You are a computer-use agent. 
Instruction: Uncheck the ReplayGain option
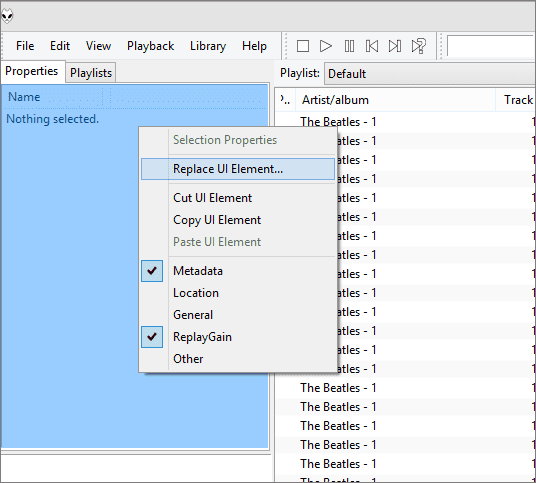[238, 337]
